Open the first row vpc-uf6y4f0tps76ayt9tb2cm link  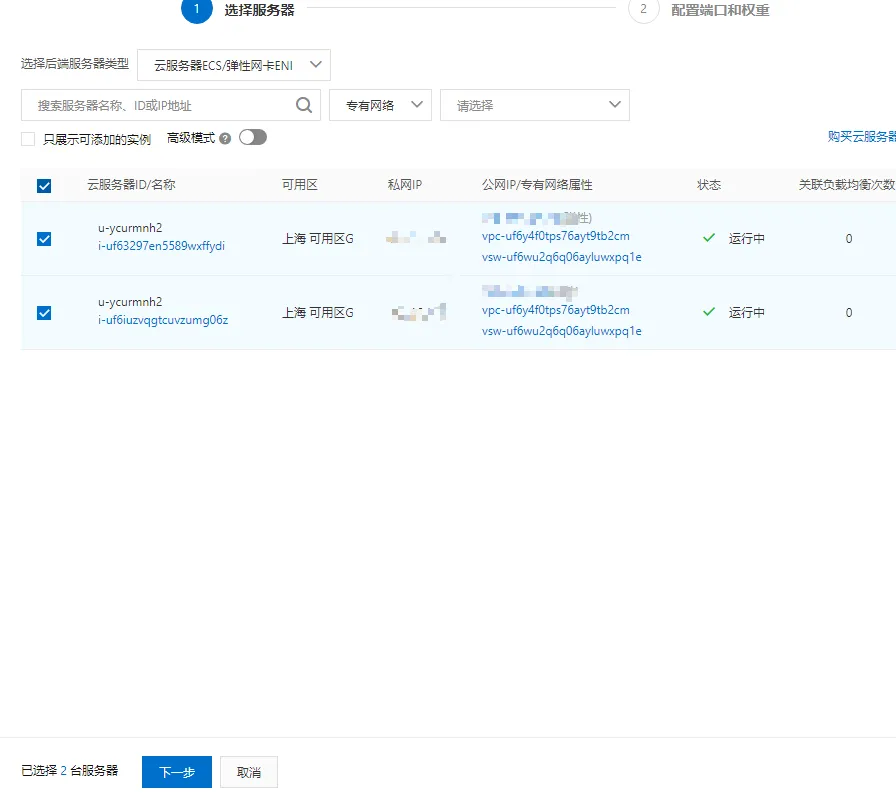(x=555, y=236)
